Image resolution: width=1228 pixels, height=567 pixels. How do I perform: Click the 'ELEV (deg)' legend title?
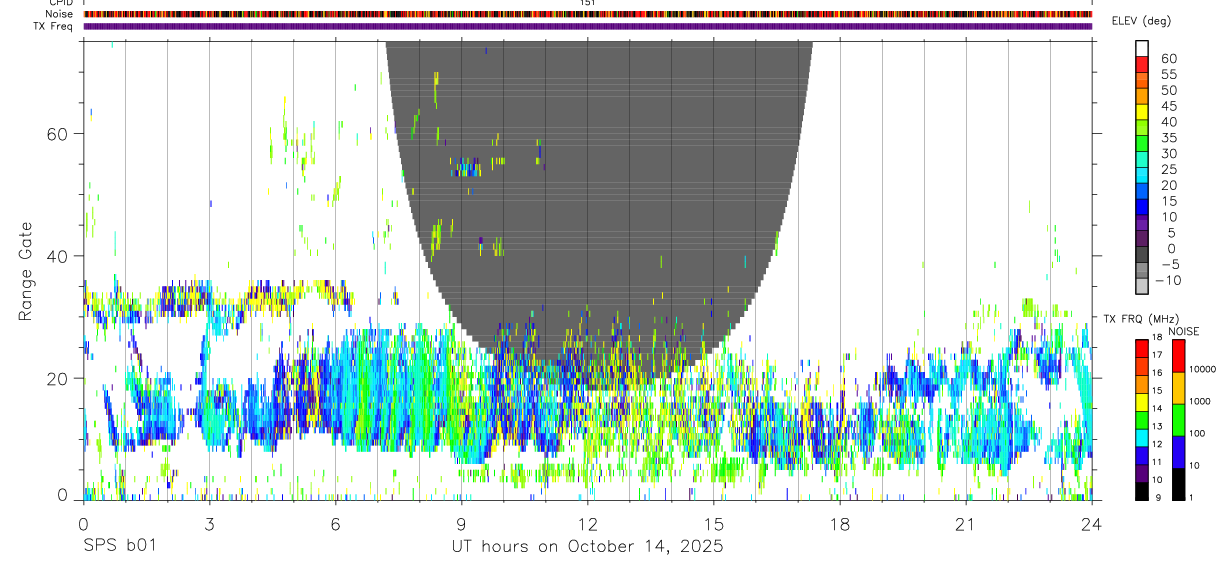tap(1141, 21)
